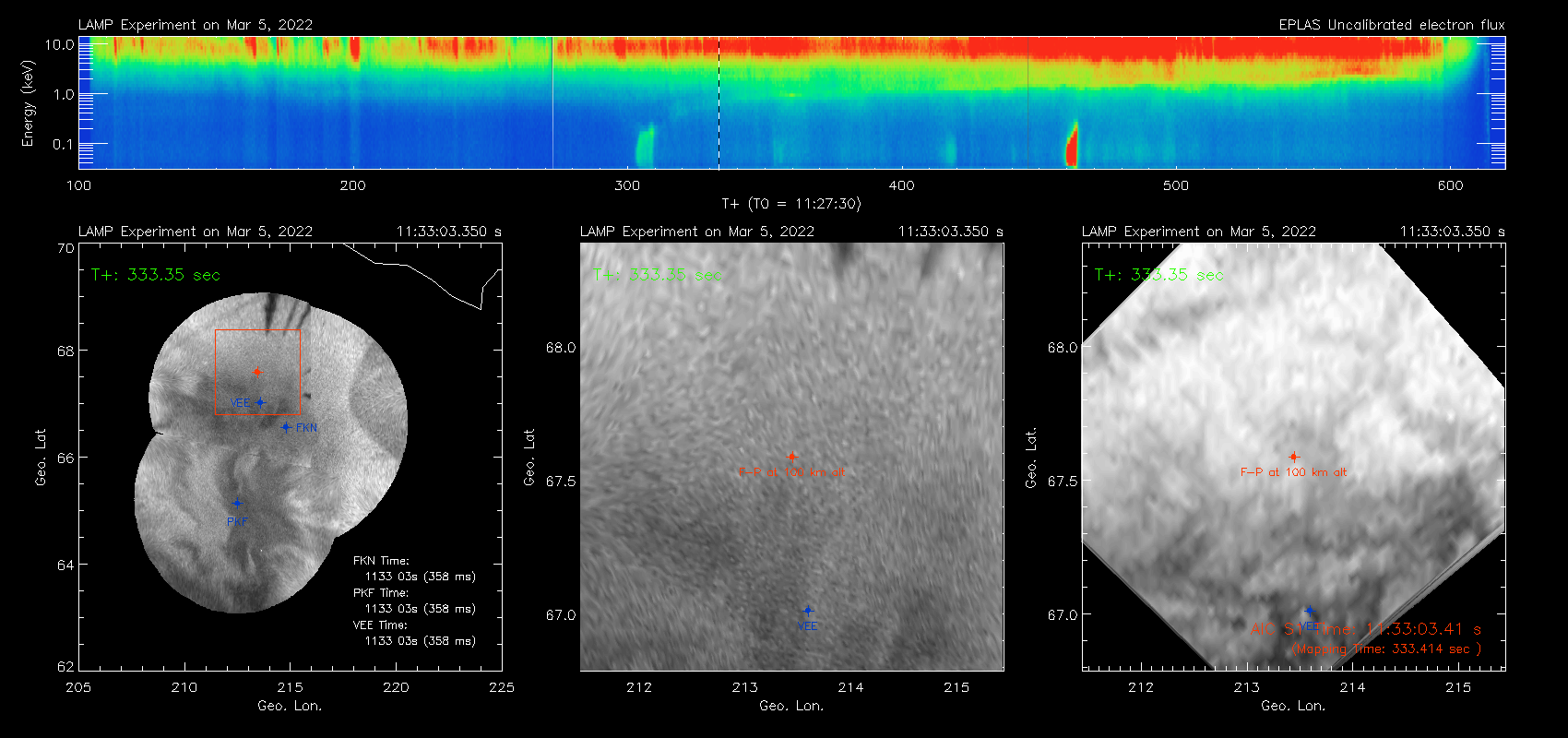Click the 'Geo. Lon.' label under middle panel
Screen dimensions: 1568x738
(x=791, y=706)
